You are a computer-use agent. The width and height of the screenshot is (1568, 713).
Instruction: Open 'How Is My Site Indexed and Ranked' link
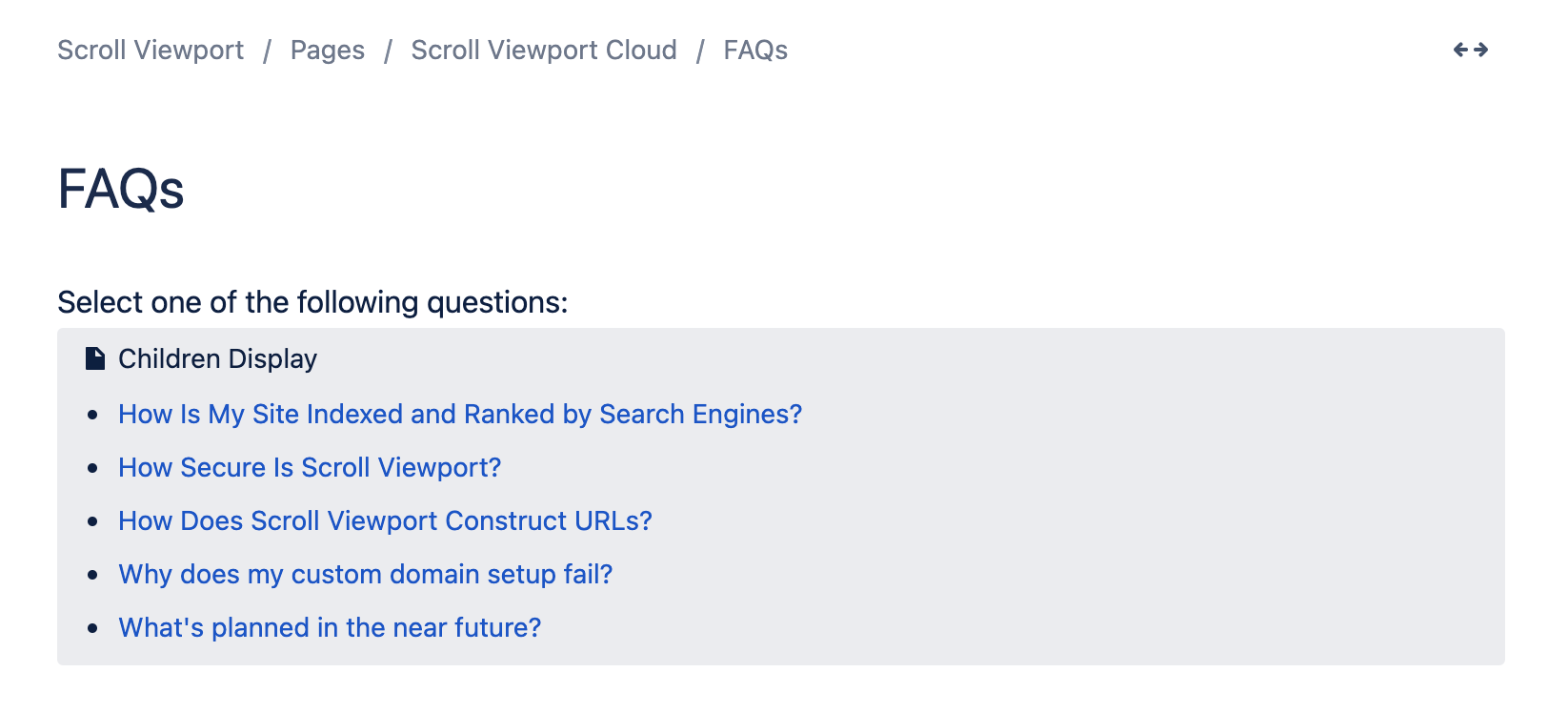click(460, 414)
